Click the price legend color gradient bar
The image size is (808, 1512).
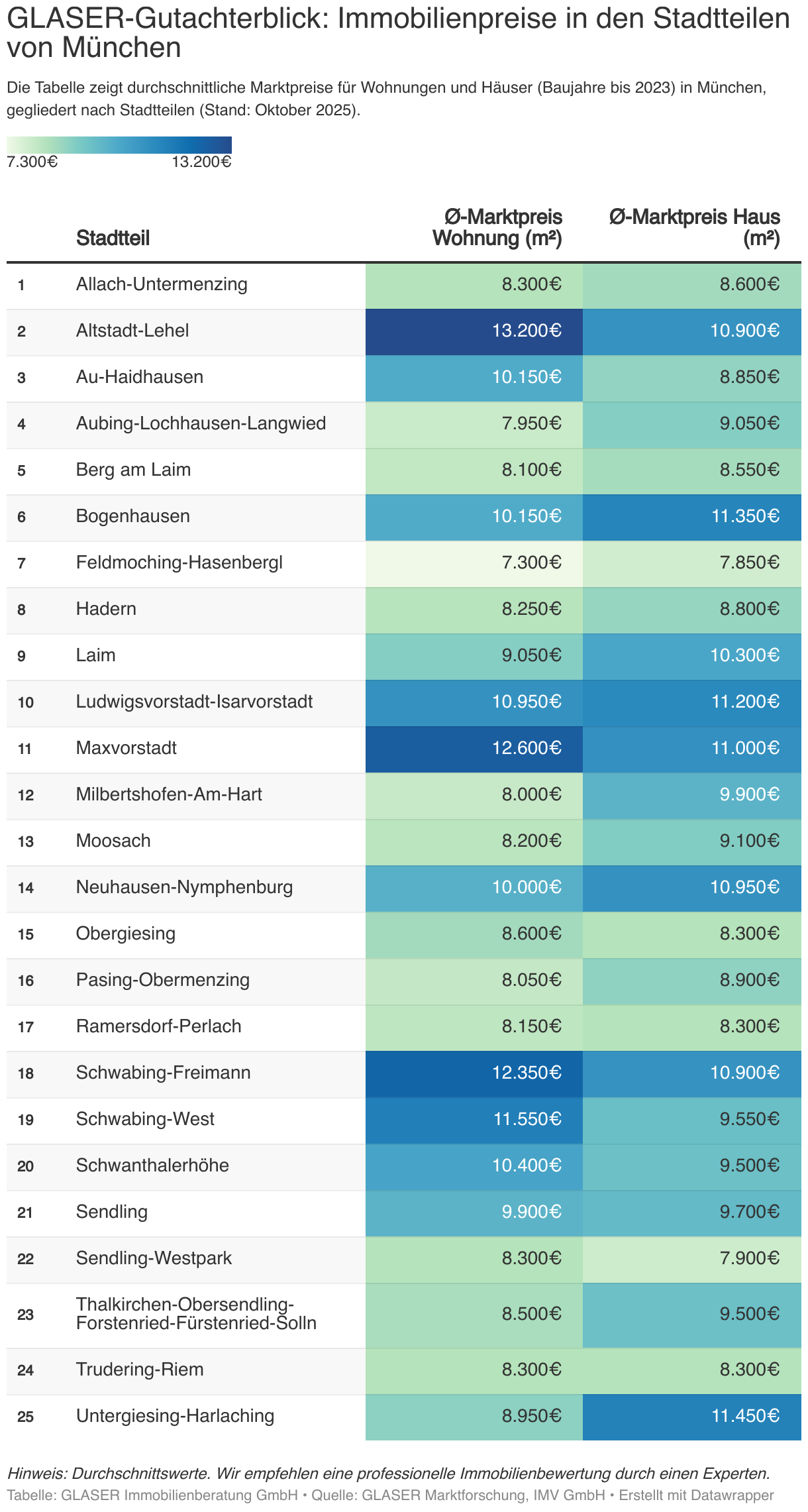click(119, 144)
